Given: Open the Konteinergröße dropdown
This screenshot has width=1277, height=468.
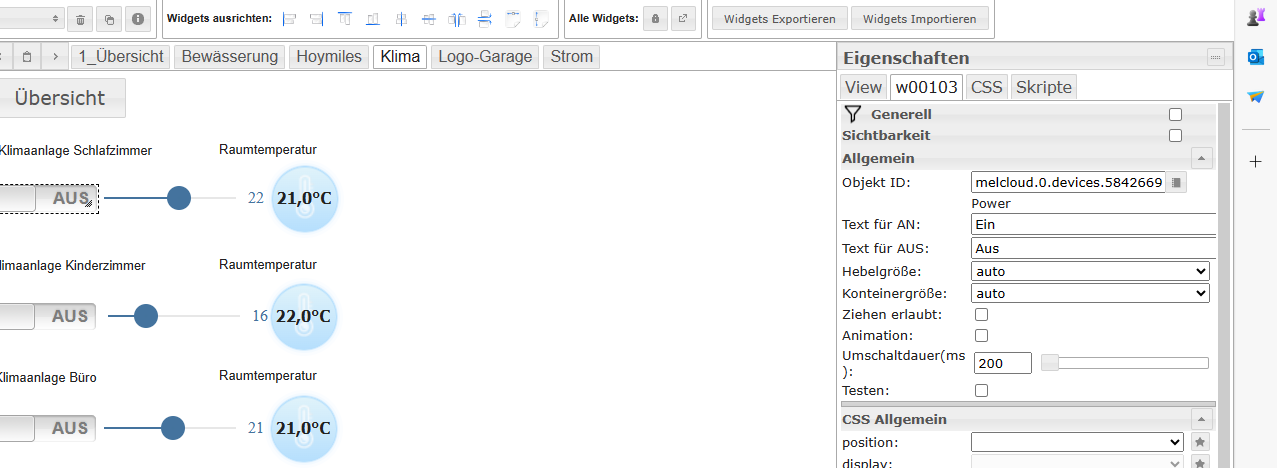Looking at the screenshot, I should click(1089, 294).
